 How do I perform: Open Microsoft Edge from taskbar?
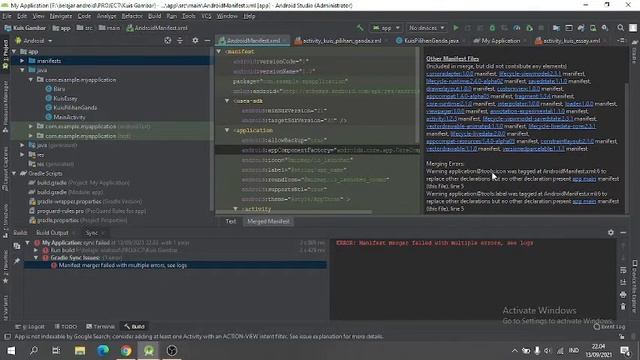click(103, 351)
